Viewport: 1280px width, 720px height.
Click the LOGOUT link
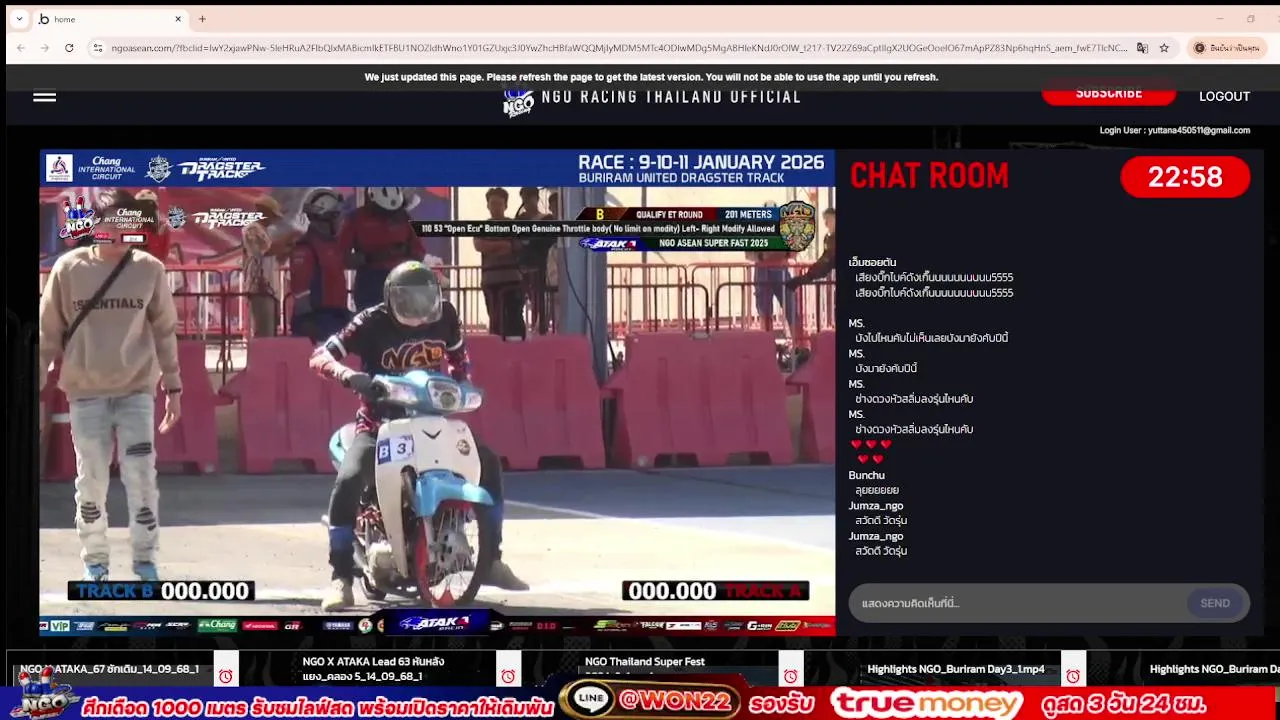pyautogui.click(x=1224, y=96)
